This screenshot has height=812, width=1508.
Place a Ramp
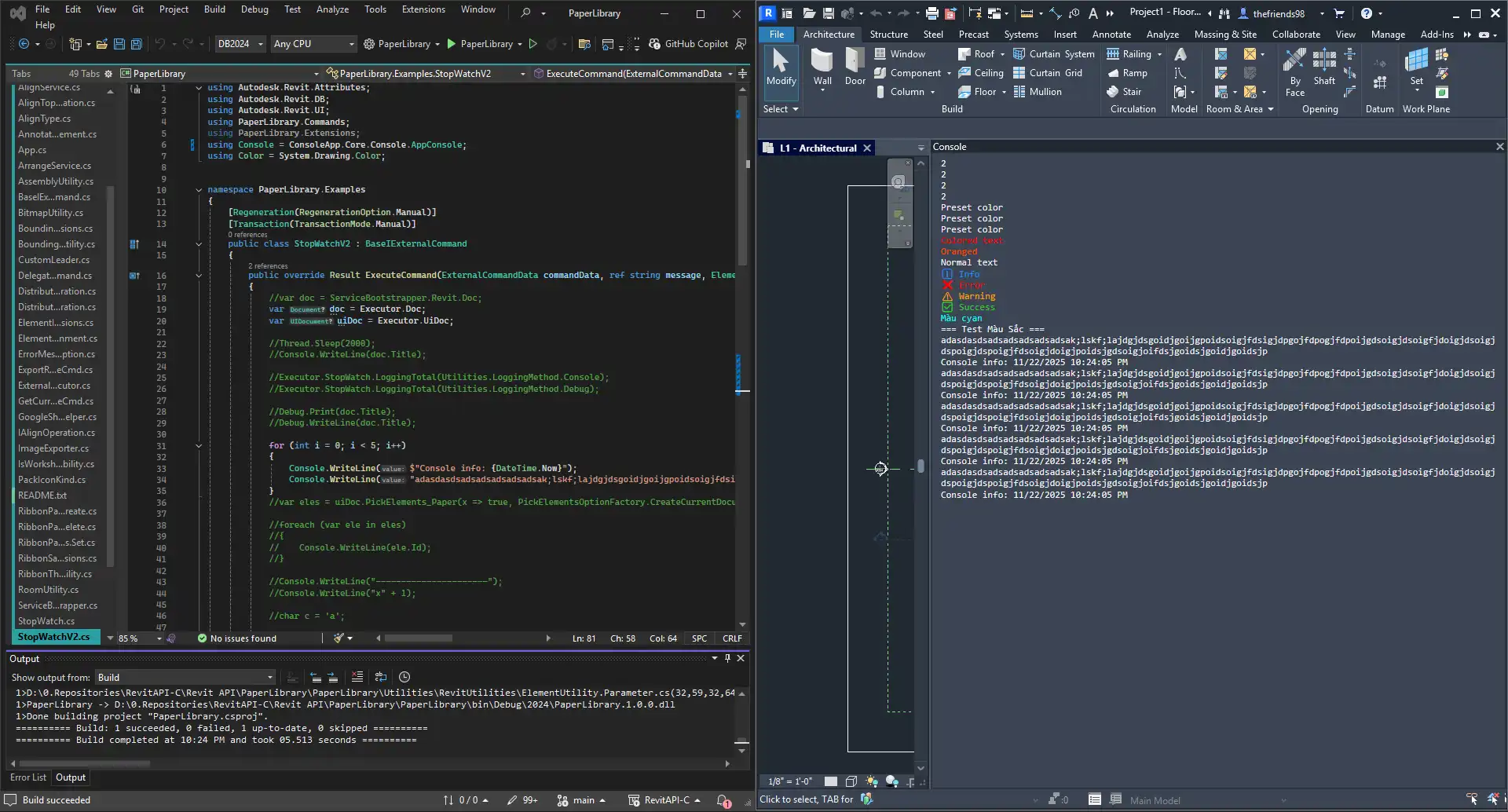coord(1129,72)
